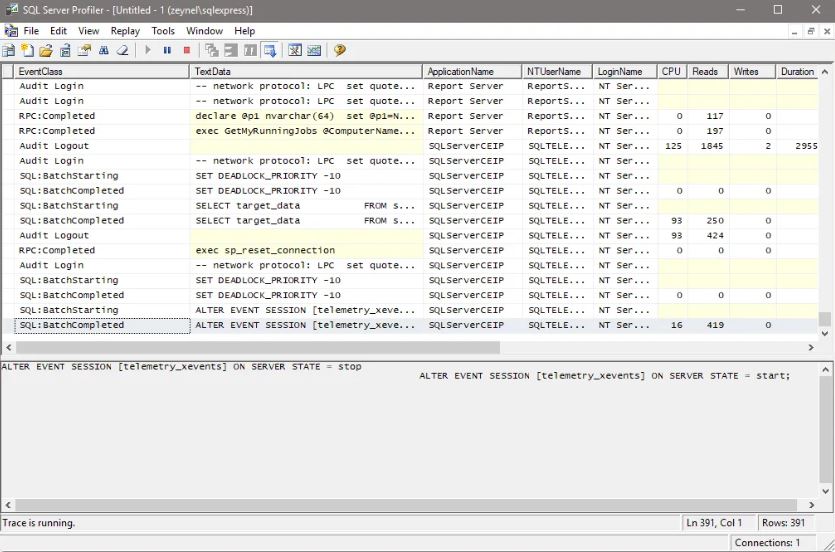Toggle the Auto Scroll window icon
This screenshot has width=835, height=552.
270,51
